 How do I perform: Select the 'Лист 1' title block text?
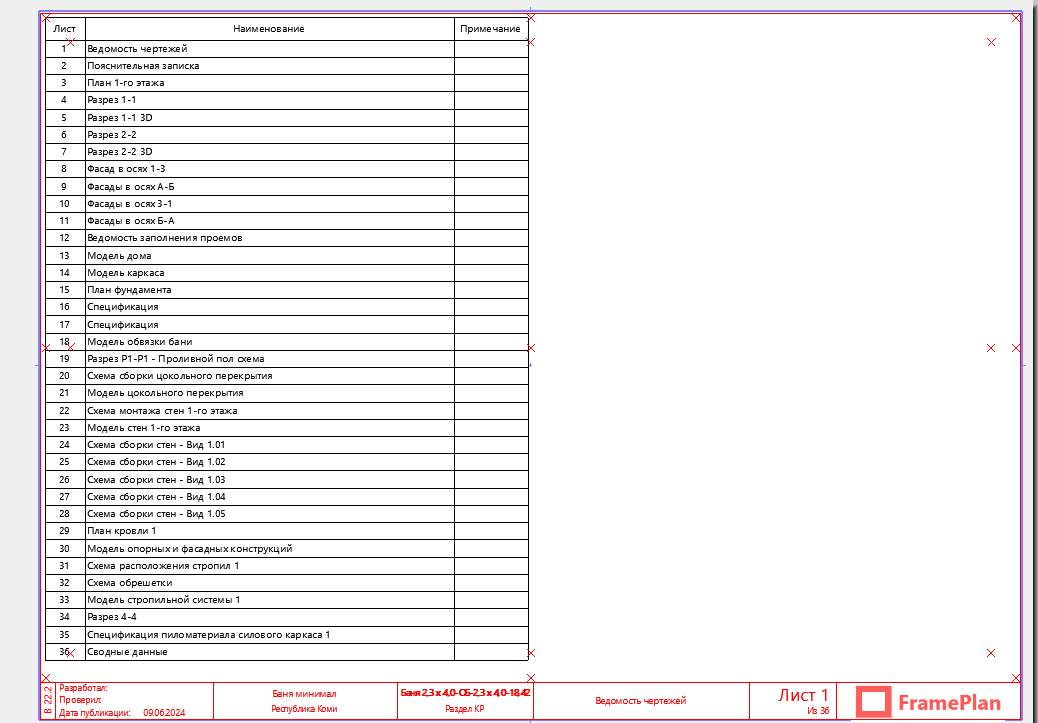[804, 695]
